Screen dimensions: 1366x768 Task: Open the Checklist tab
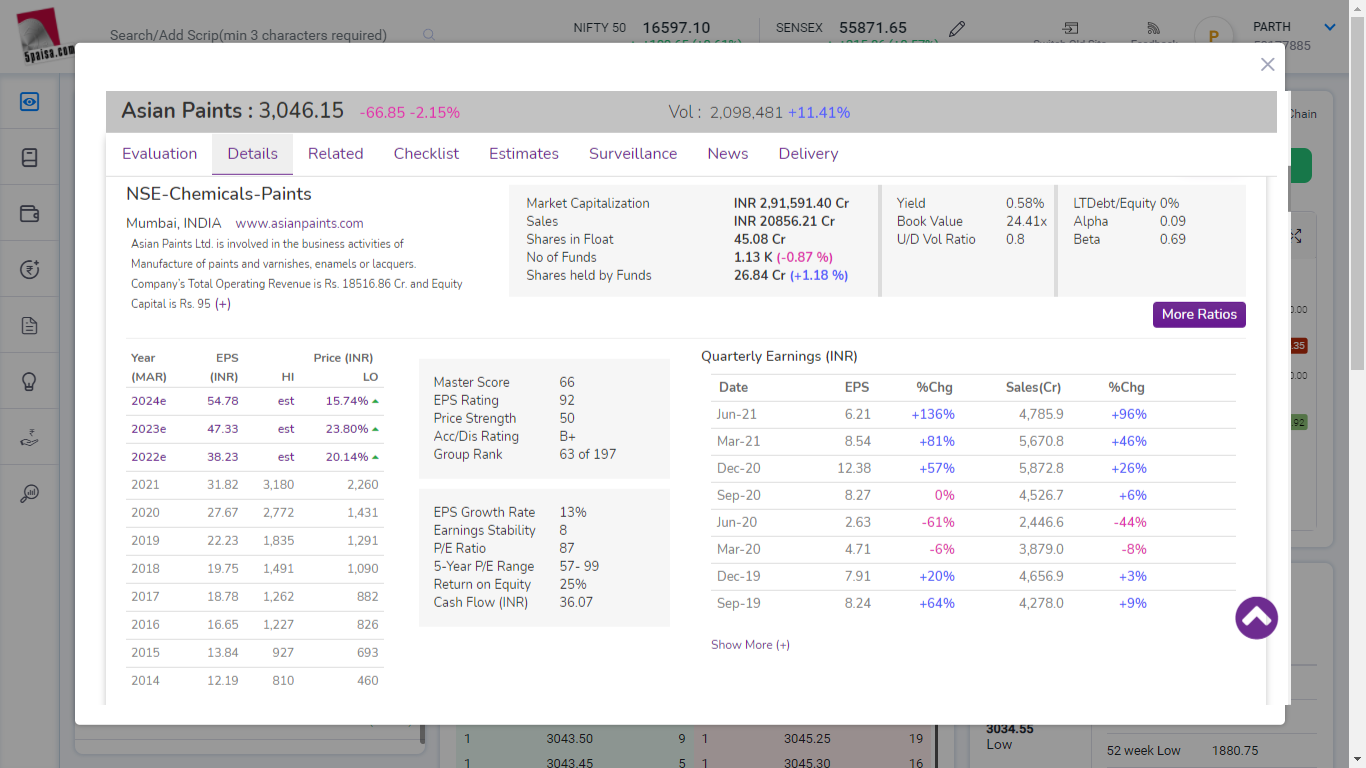coord(426,153)
